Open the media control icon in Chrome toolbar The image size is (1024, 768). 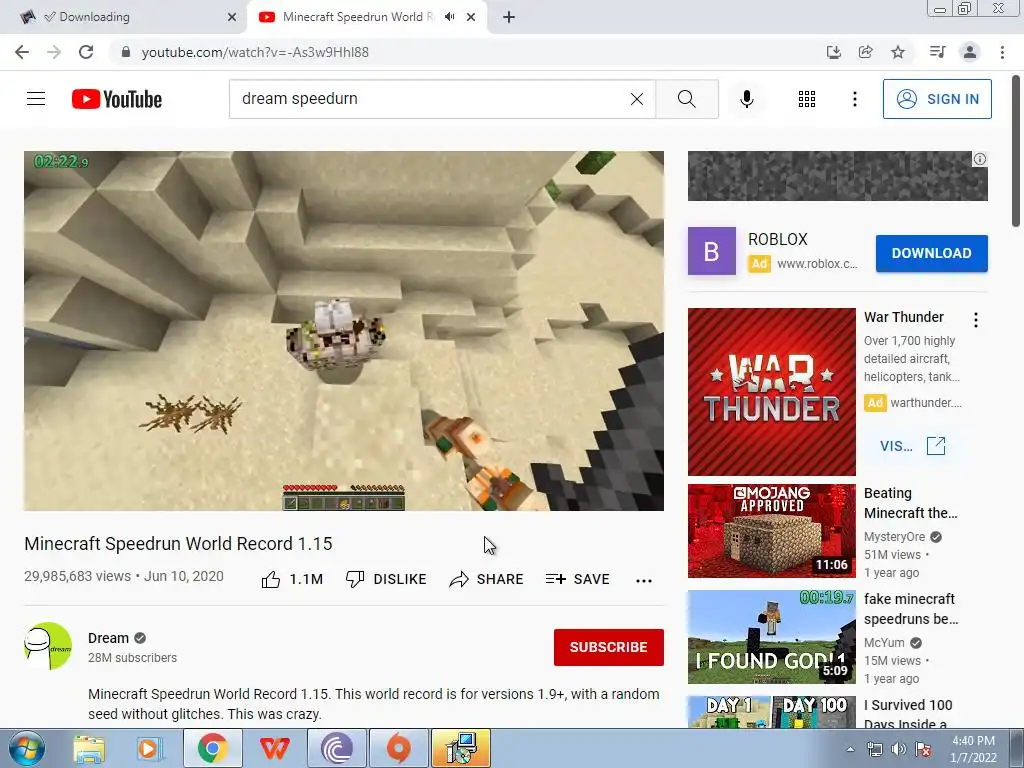(x=937, y=52)
